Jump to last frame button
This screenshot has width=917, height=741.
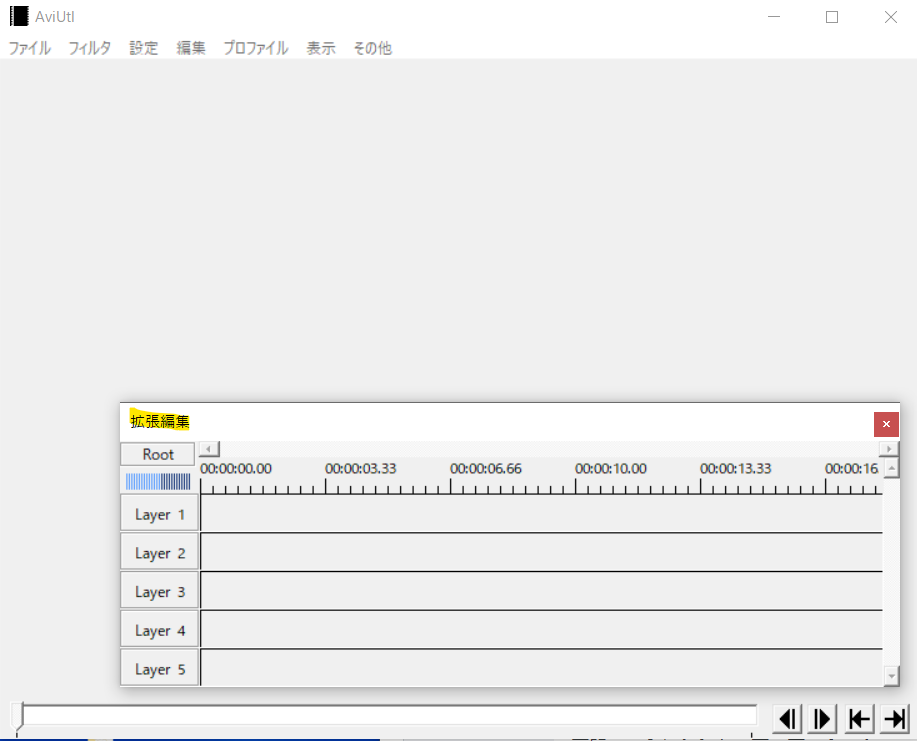coord(895,719)
